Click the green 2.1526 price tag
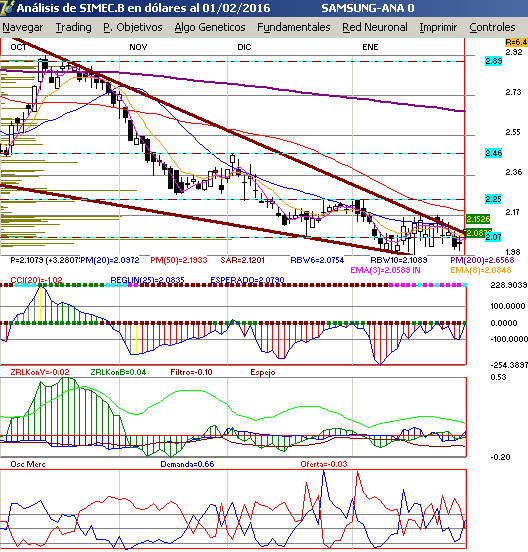 point(478,219)
